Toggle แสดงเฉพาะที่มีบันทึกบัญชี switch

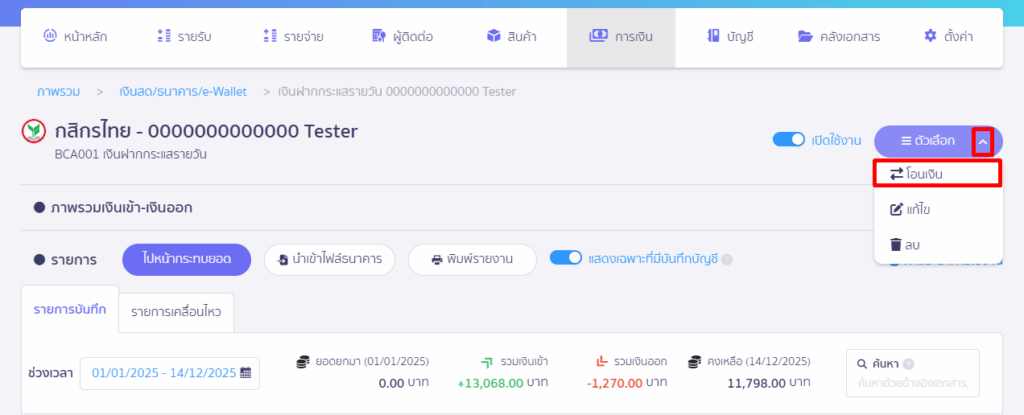566,258
